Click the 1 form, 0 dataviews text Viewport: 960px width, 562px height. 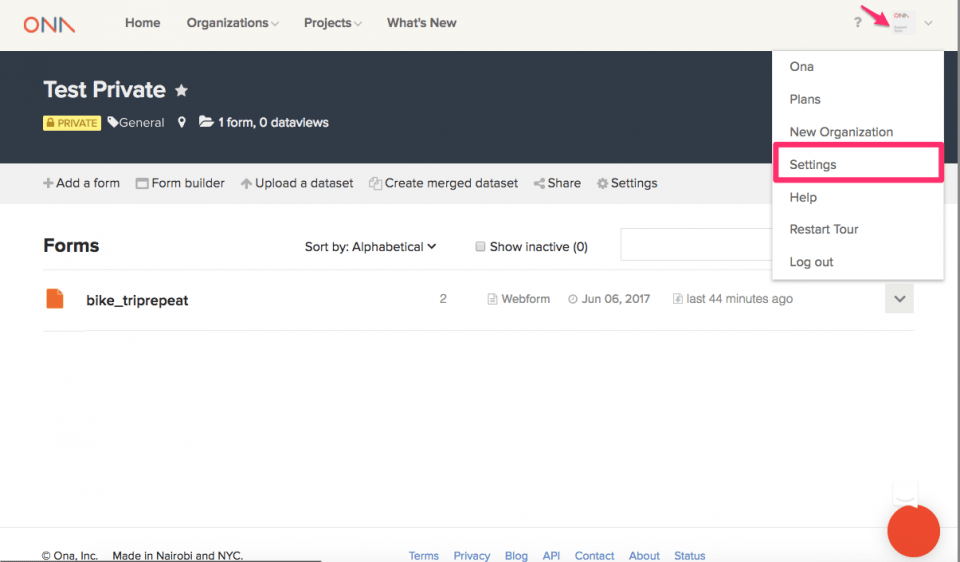273,122
